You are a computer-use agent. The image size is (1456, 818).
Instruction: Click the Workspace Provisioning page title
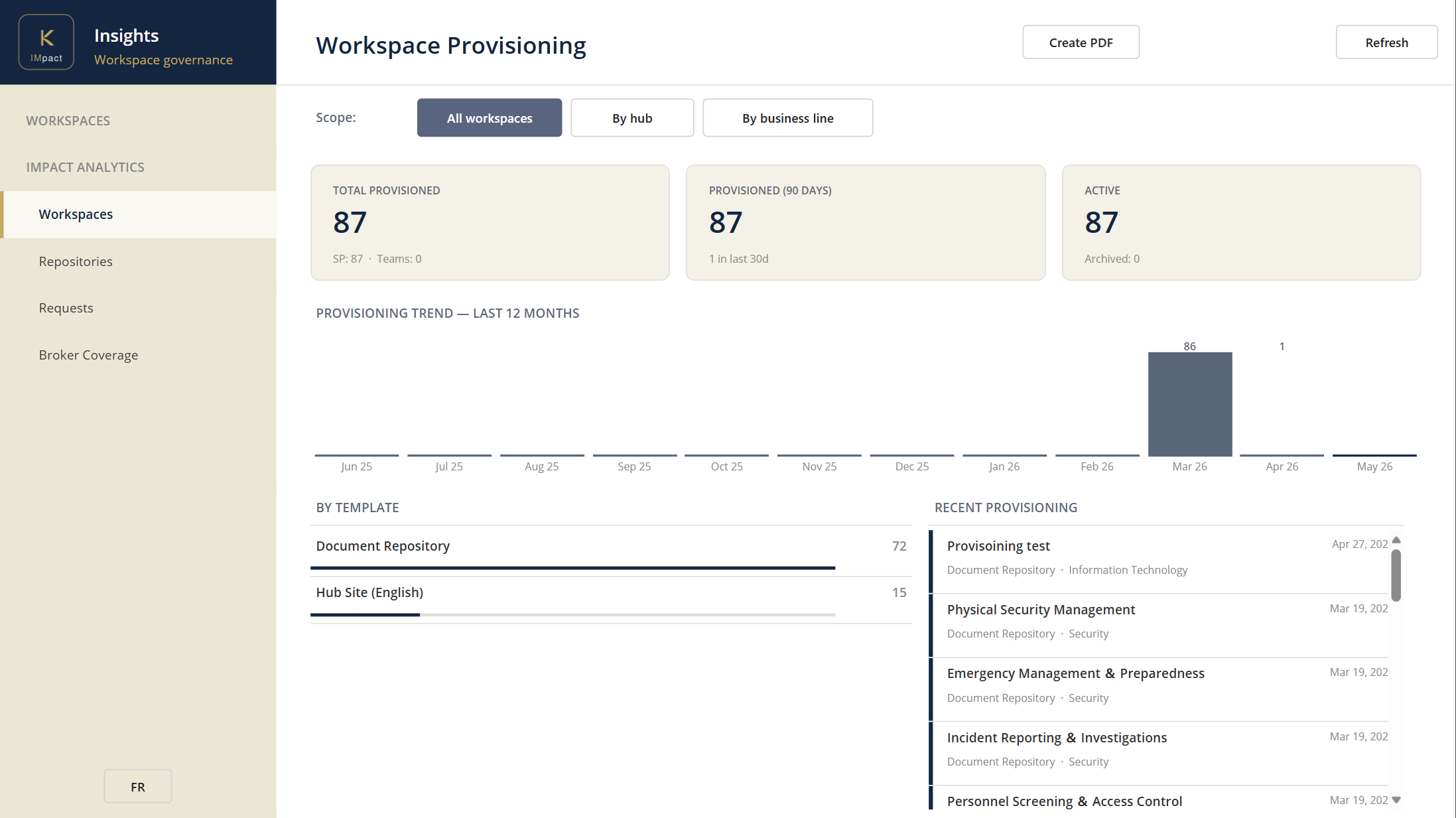coord(451,45)
